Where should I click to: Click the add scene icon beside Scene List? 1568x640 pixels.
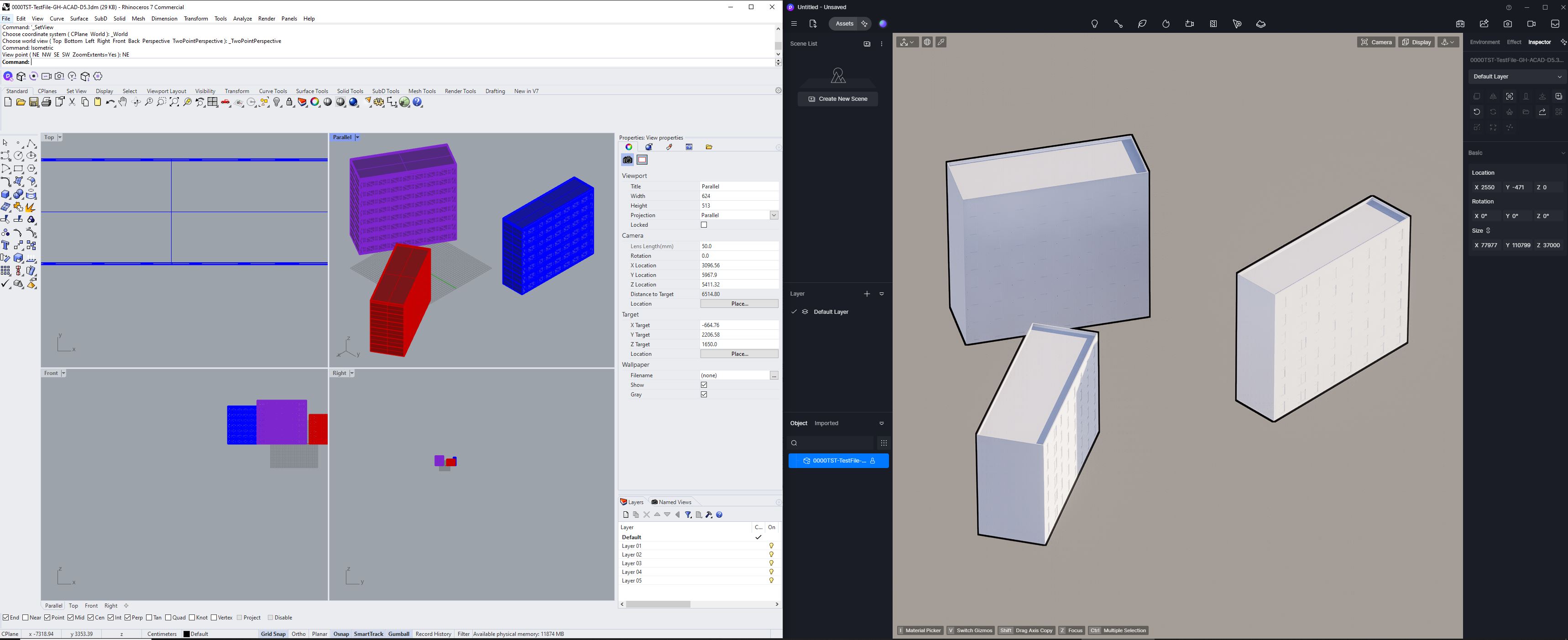point(867,44)
